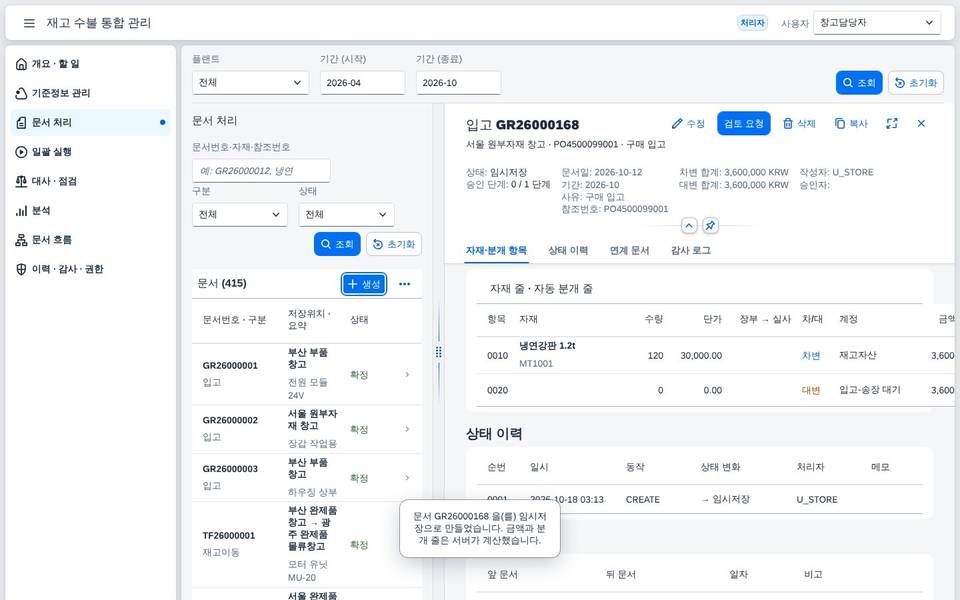Click the 기간 (시작) field 2026-04

(362, 83)
